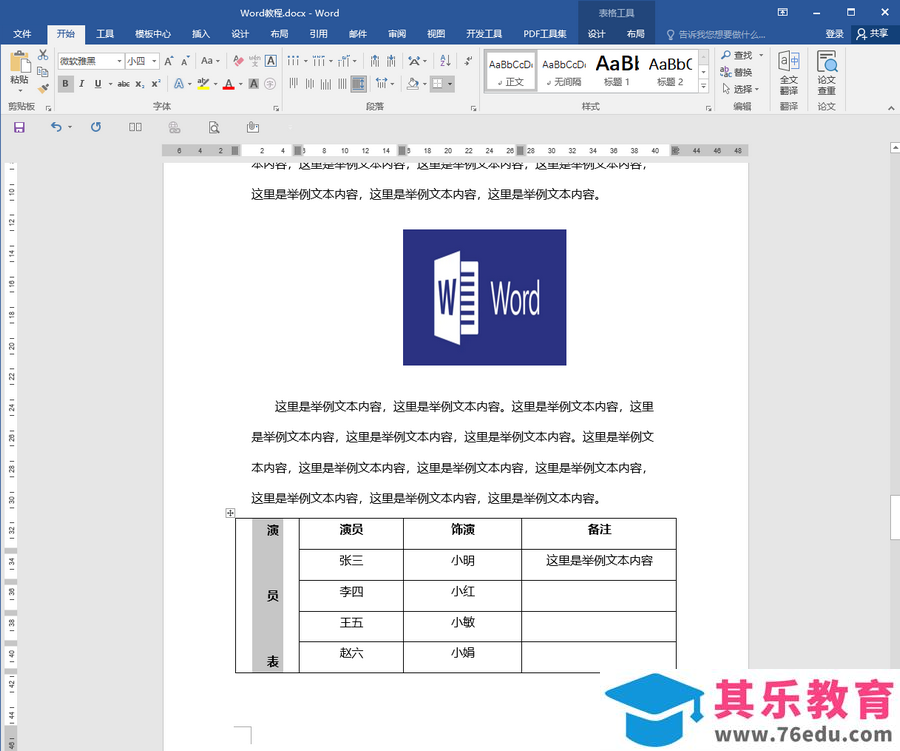Viewport: 900px width, 751px height.
Task: Switch to reading view from quick access
Action: pos(135,127)
